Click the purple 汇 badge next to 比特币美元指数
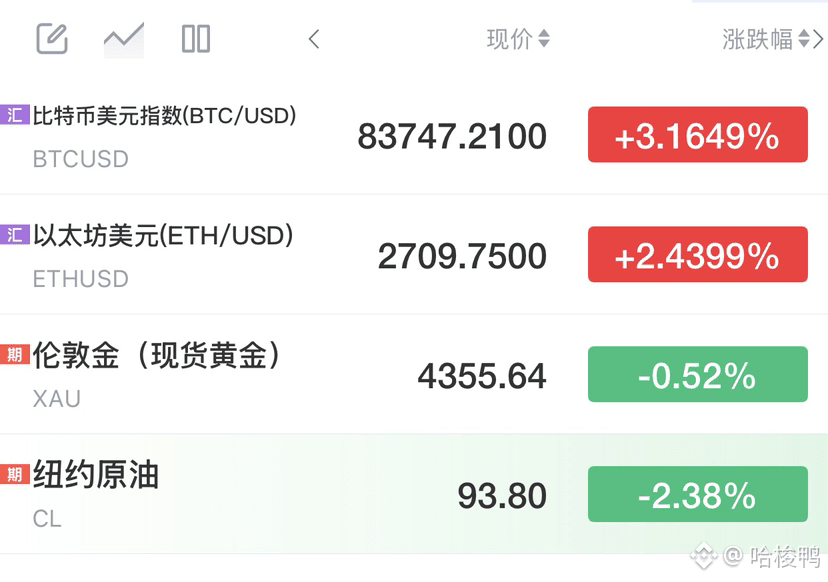Image resolution: width=828 pixels, height=582 pixels. 15,115
